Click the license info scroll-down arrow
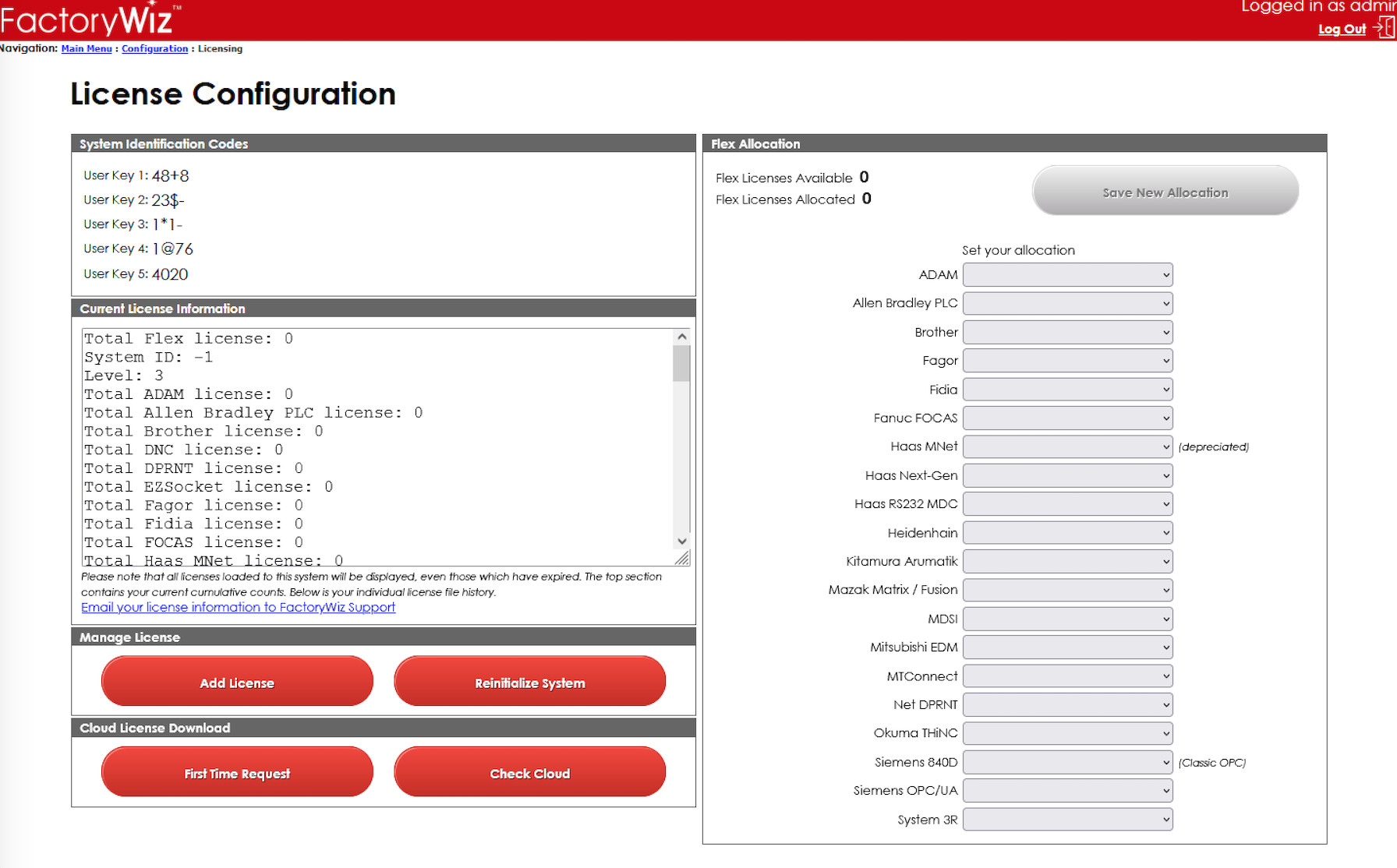The image size is (1397, 868). 682,542
